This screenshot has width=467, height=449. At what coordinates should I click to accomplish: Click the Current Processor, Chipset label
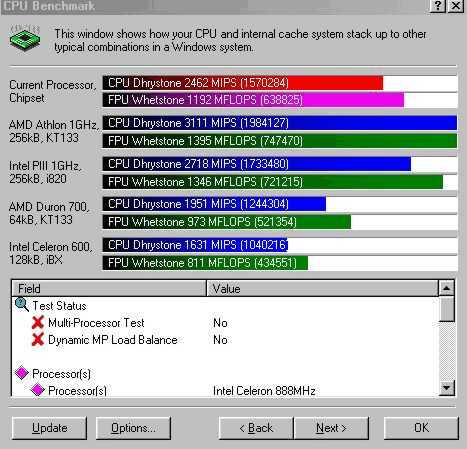click(x=52, y=91)
